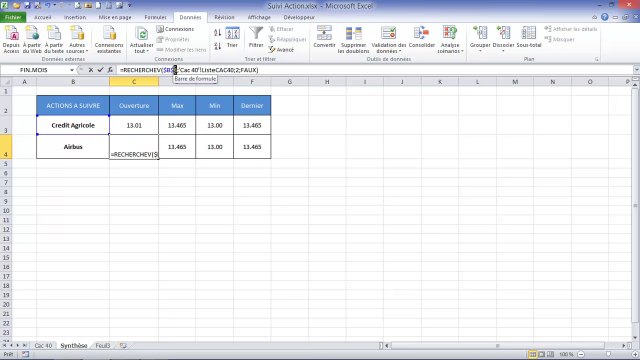Viewport: 640px width, 360px height.
Task: Switch to Page Break Preview icon
Action: click(551, 354)
